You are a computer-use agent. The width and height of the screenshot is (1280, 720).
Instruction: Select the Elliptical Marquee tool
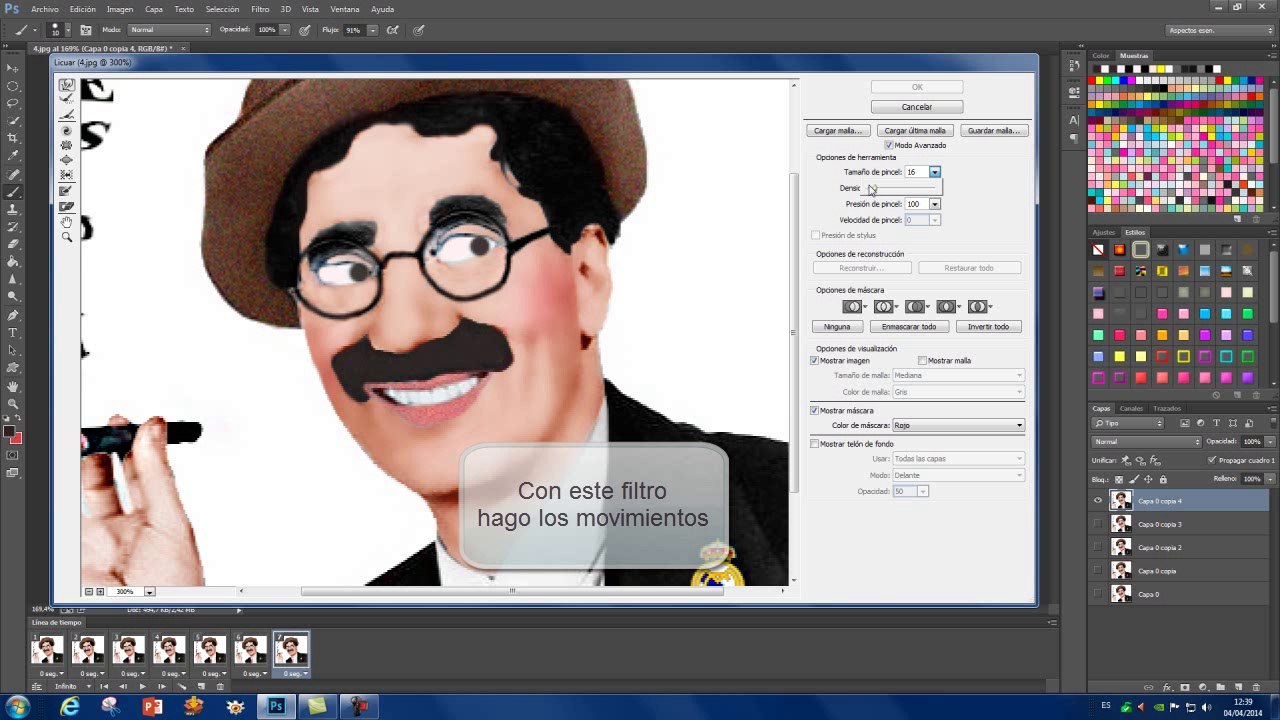point(13,86)
